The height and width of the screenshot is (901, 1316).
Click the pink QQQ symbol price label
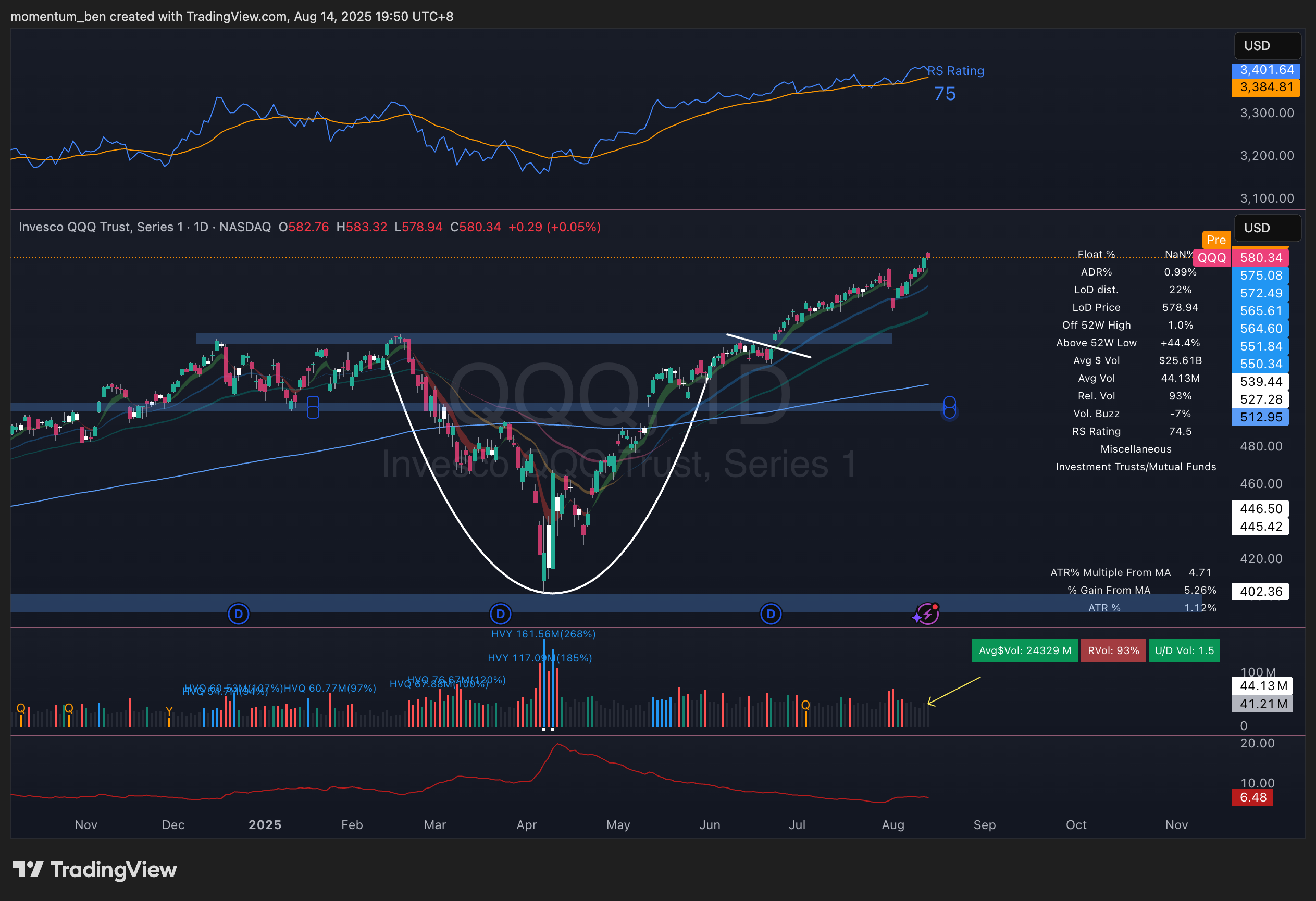coord(1211,258)
